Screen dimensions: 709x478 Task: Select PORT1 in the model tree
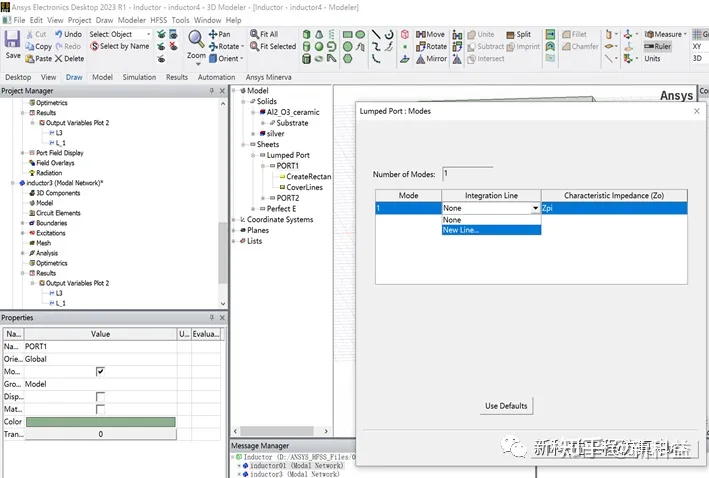point(288,166)
